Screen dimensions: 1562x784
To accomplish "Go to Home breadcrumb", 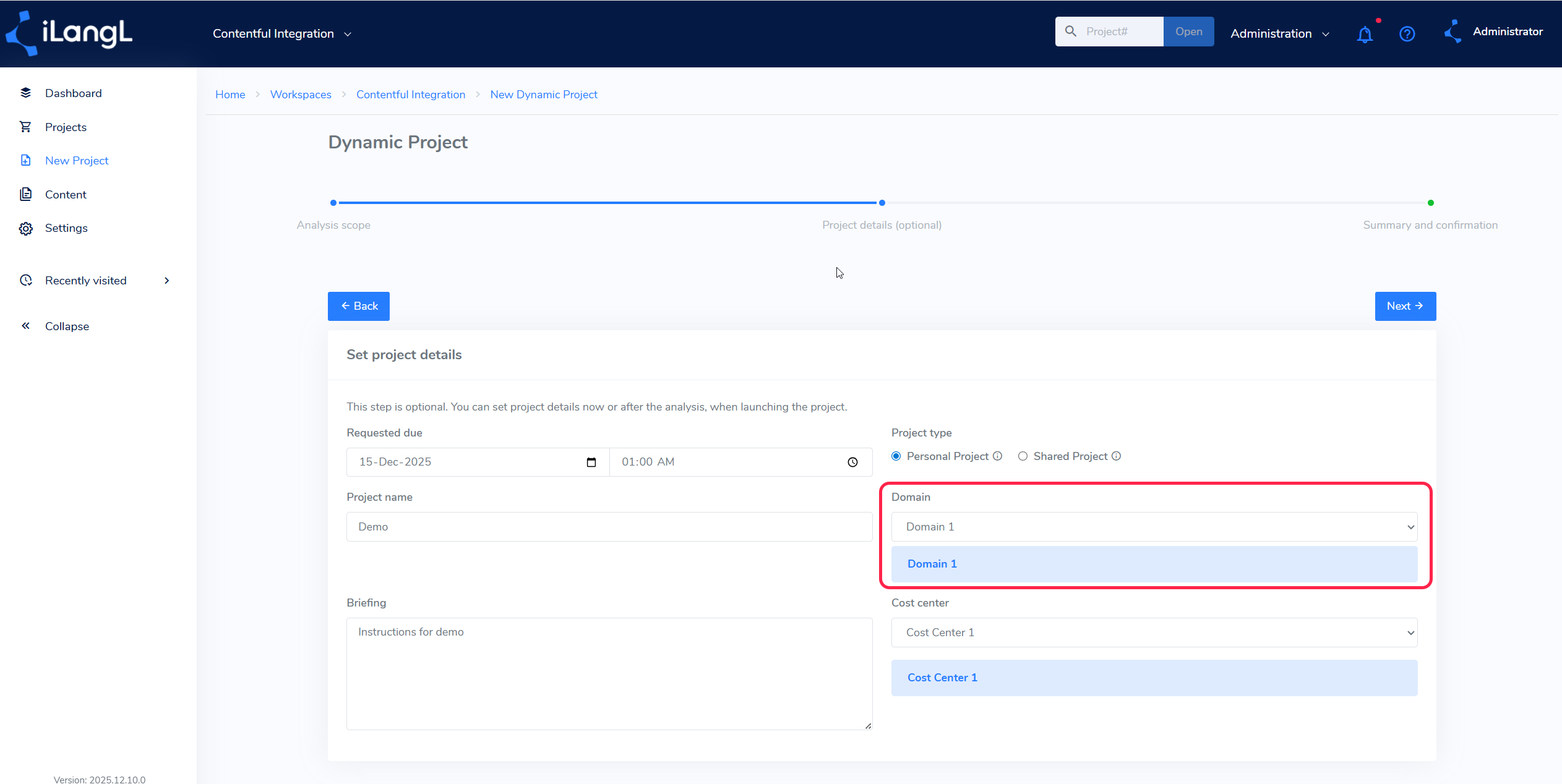I will click(230, 95).
